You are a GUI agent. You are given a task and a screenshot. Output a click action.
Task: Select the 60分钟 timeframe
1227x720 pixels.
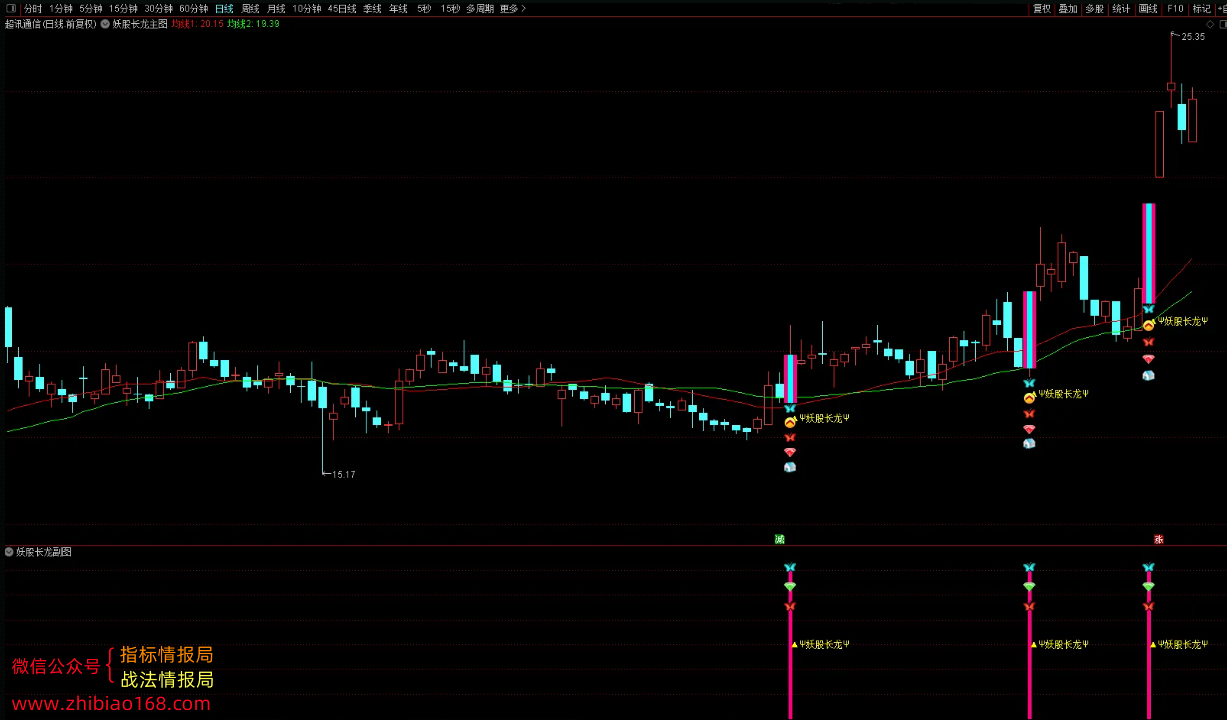click(x=194, y=8)
